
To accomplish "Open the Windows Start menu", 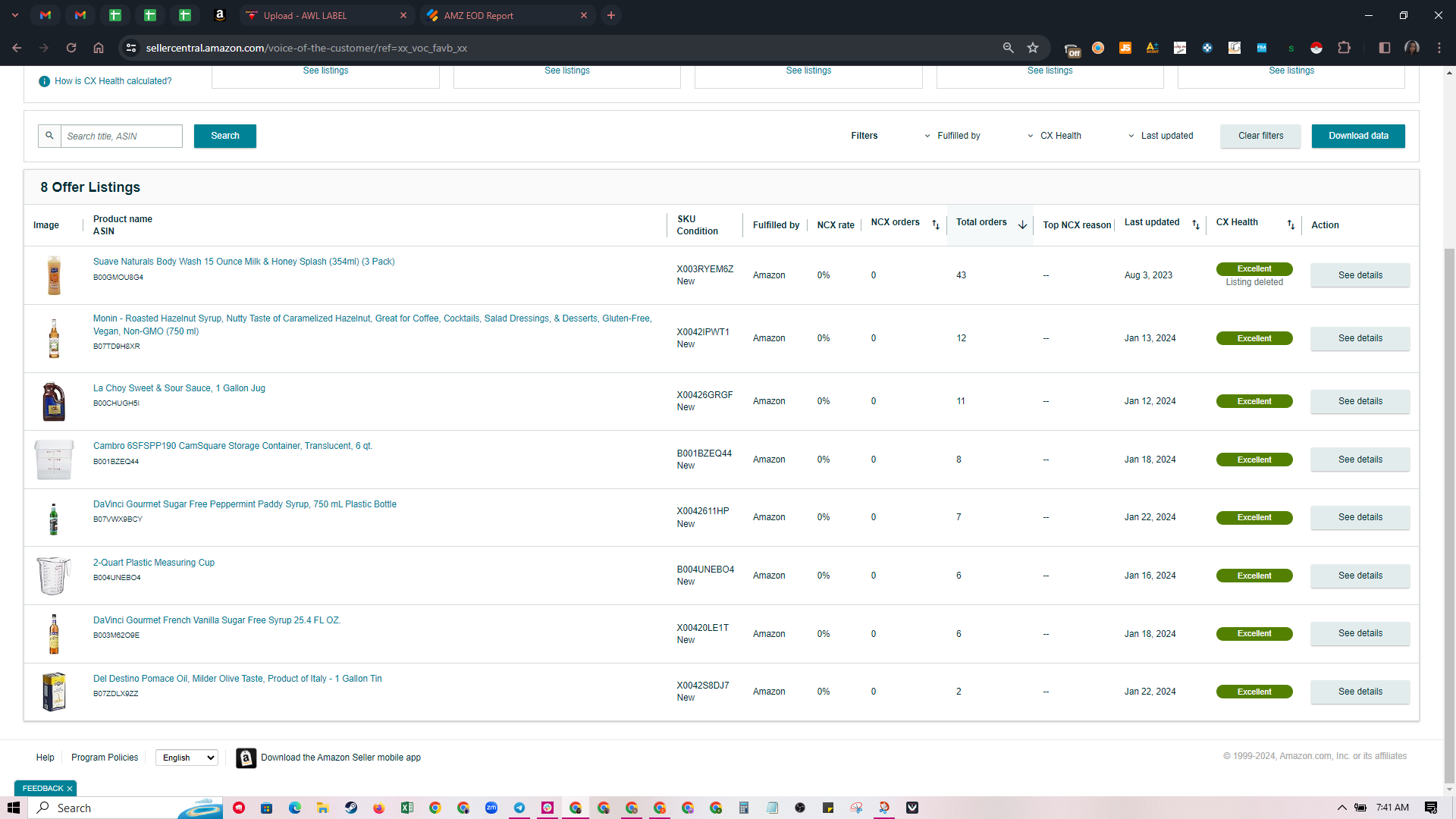I will coord(14,808).
